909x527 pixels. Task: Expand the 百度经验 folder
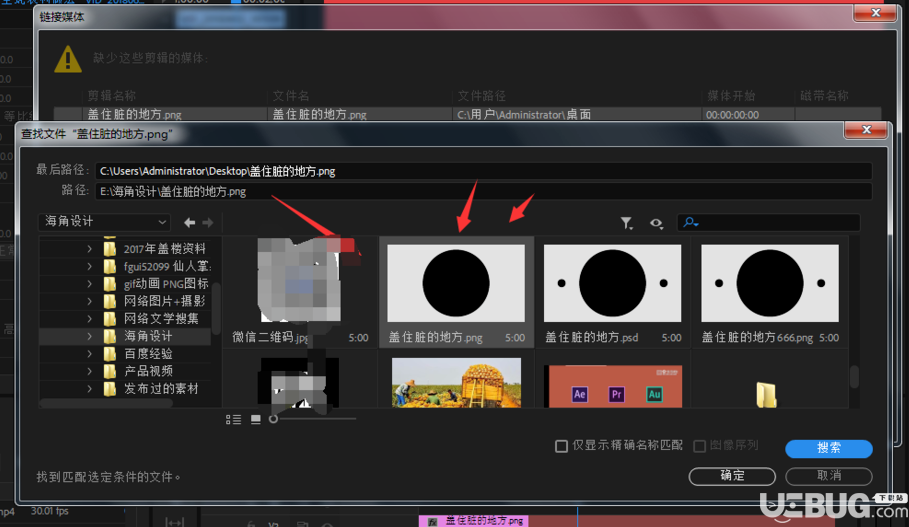click(89, 354)
